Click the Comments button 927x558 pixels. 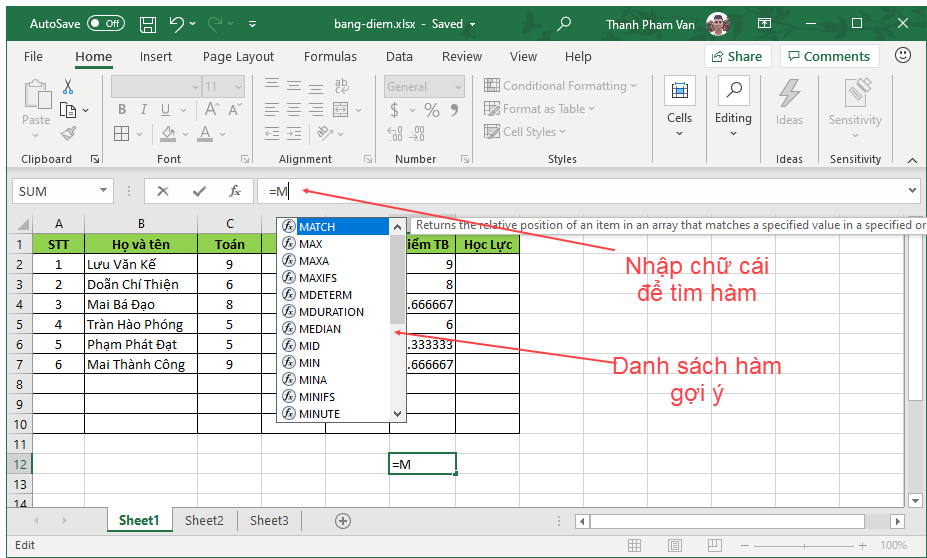[829, 57]
